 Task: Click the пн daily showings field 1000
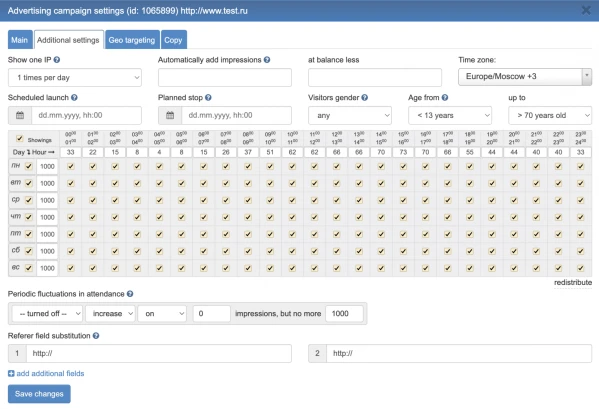click(x=47, y=166)
